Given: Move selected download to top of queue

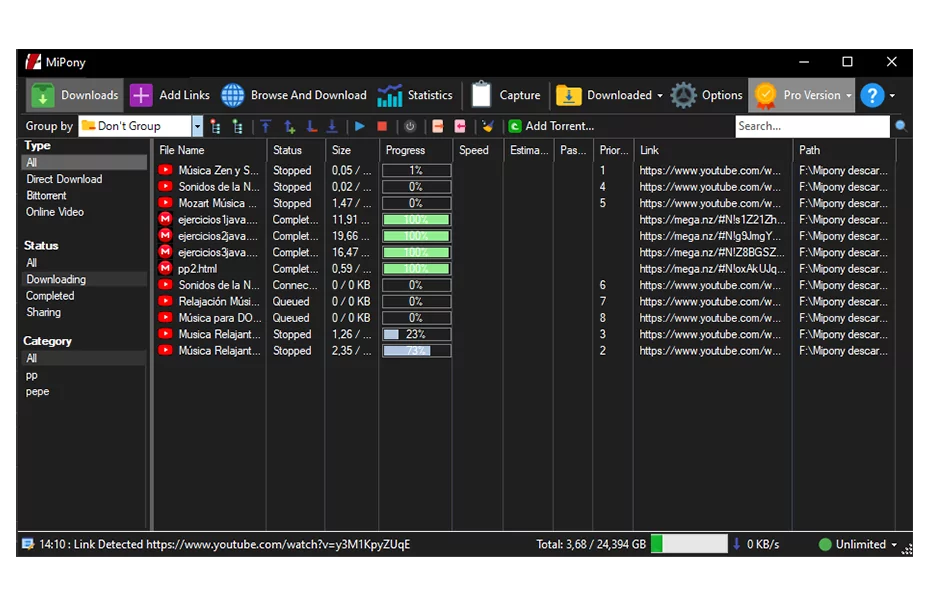Looking at the screenshot, I should coord(266,127).
